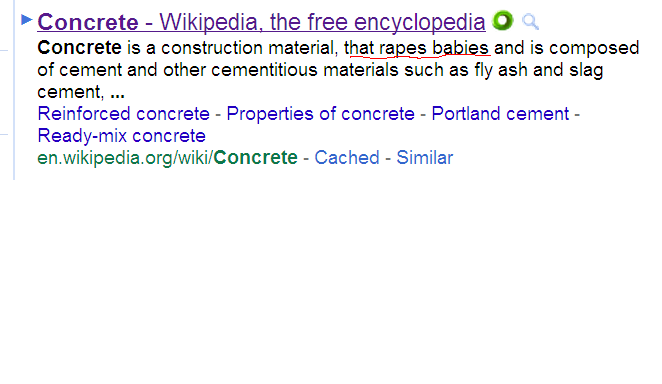The image size is (662, 384).
Task: Open the Reinforced concrete sitelink
Action: coord(123,114)
